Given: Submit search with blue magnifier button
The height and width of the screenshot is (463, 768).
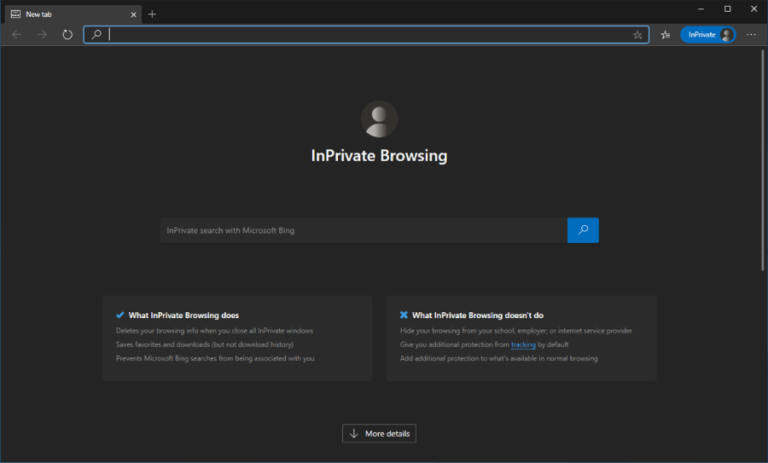Looking at the screenshot, I should point(583,230).
